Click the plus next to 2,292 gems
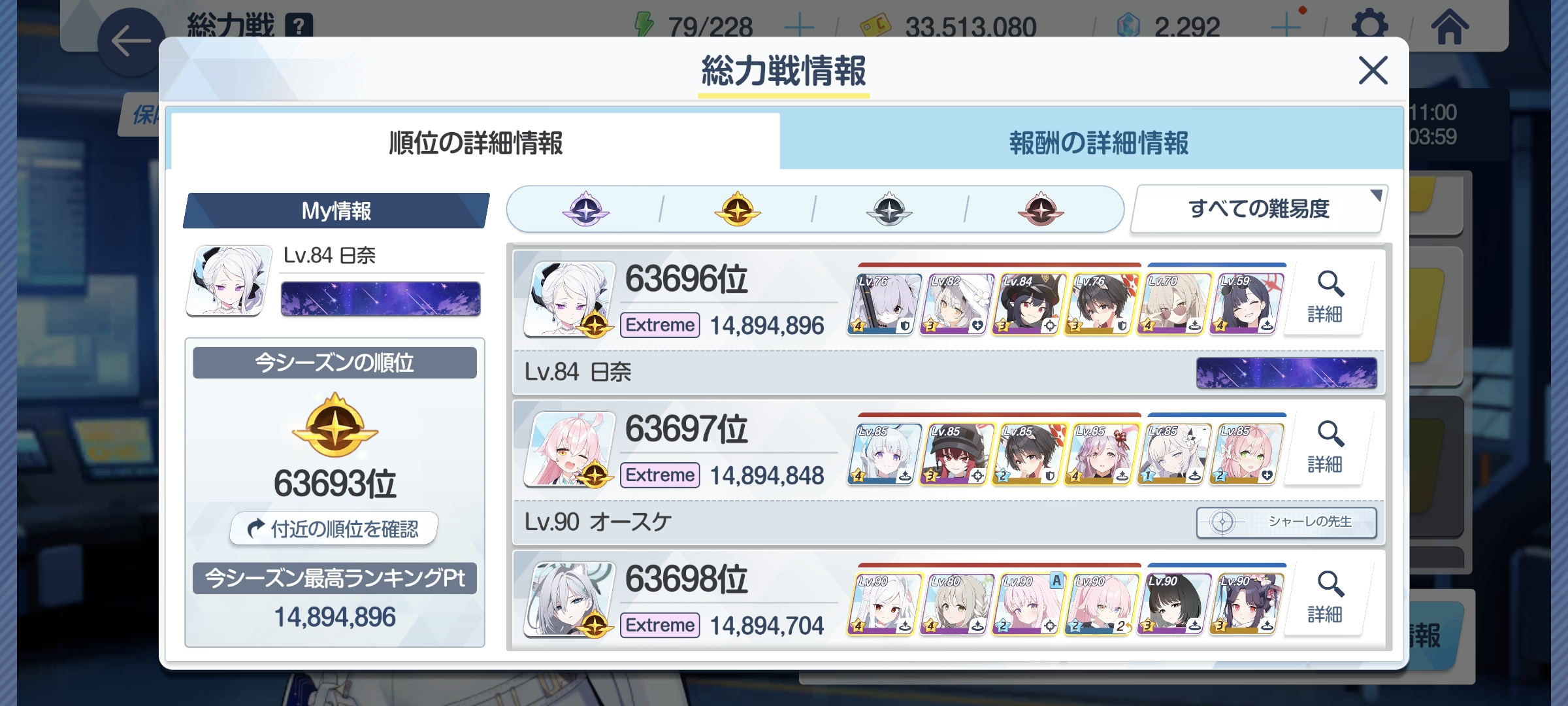Viewport: 1568px width, 706px height. [1286, 27]
